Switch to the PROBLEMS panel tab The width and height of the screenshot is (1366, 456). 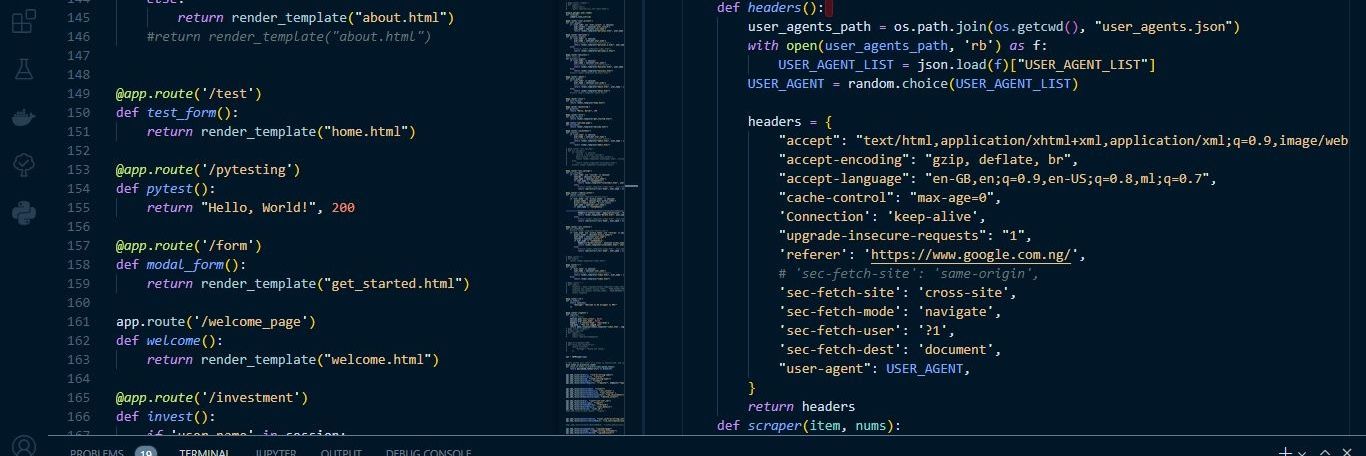click(x=97, y=452)
